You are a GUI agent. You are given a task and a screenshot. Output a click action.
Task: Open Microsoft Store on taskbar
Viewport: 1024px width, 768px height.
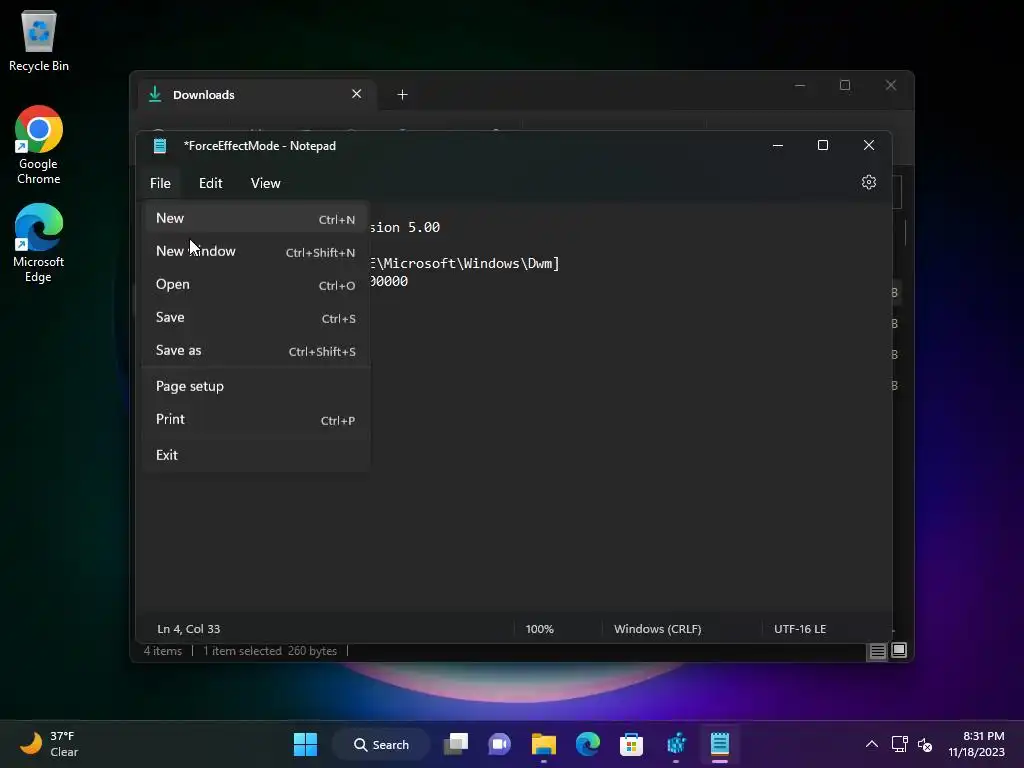coord(632,744)
